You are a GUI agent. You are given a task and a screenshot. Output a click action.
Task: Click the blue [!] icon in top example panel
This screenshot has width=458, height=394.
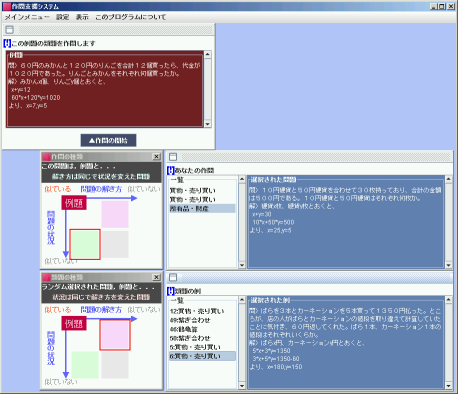7,43
